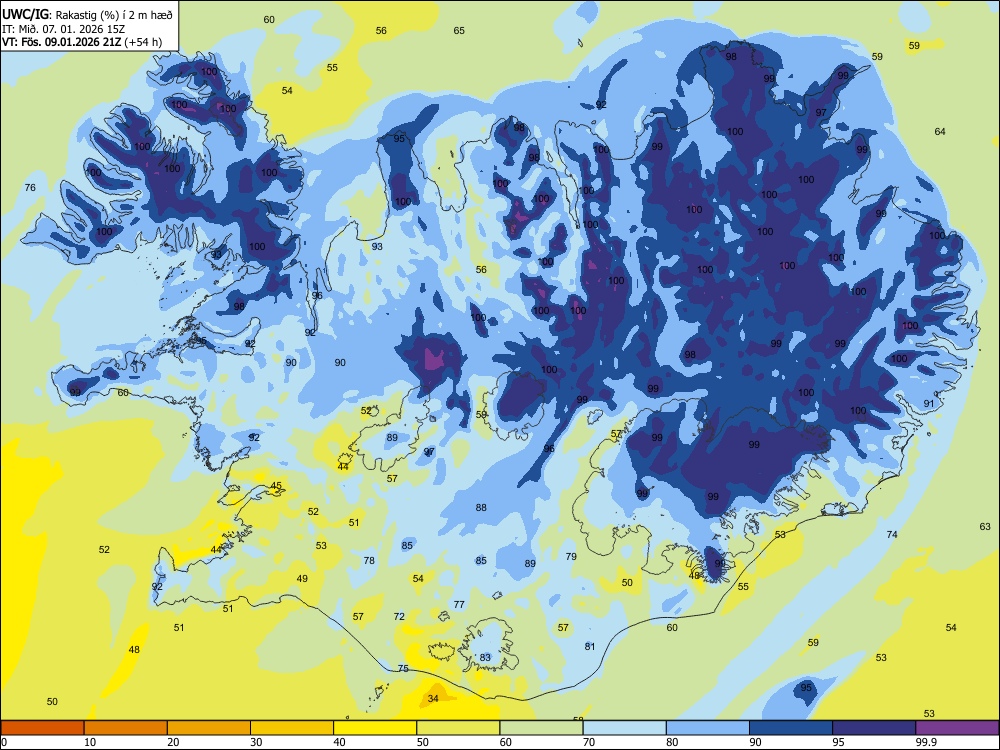
Task: Click the value '74' off the southeast coast
Action: coord(892,534)
